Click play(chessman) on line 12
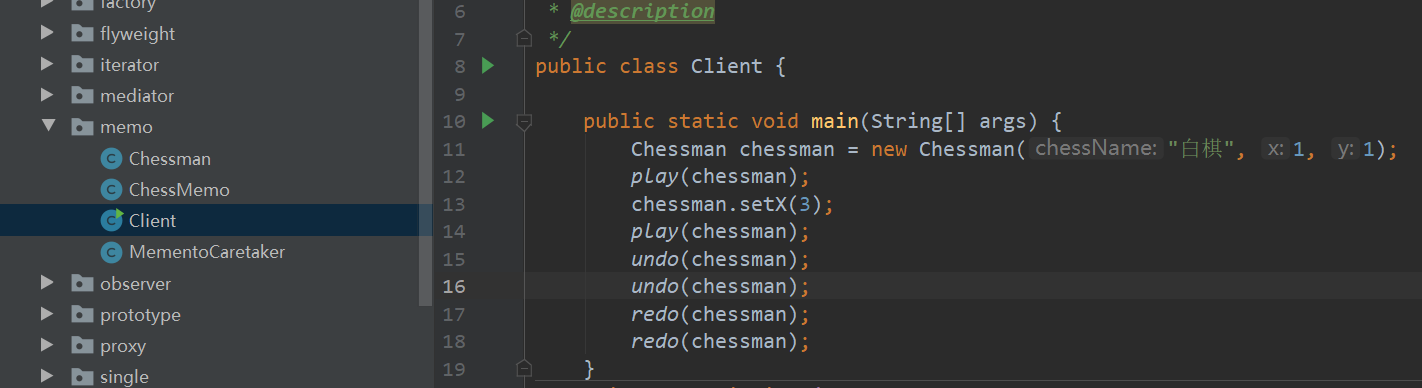The image size is (1422, 388). coord(719,176)
